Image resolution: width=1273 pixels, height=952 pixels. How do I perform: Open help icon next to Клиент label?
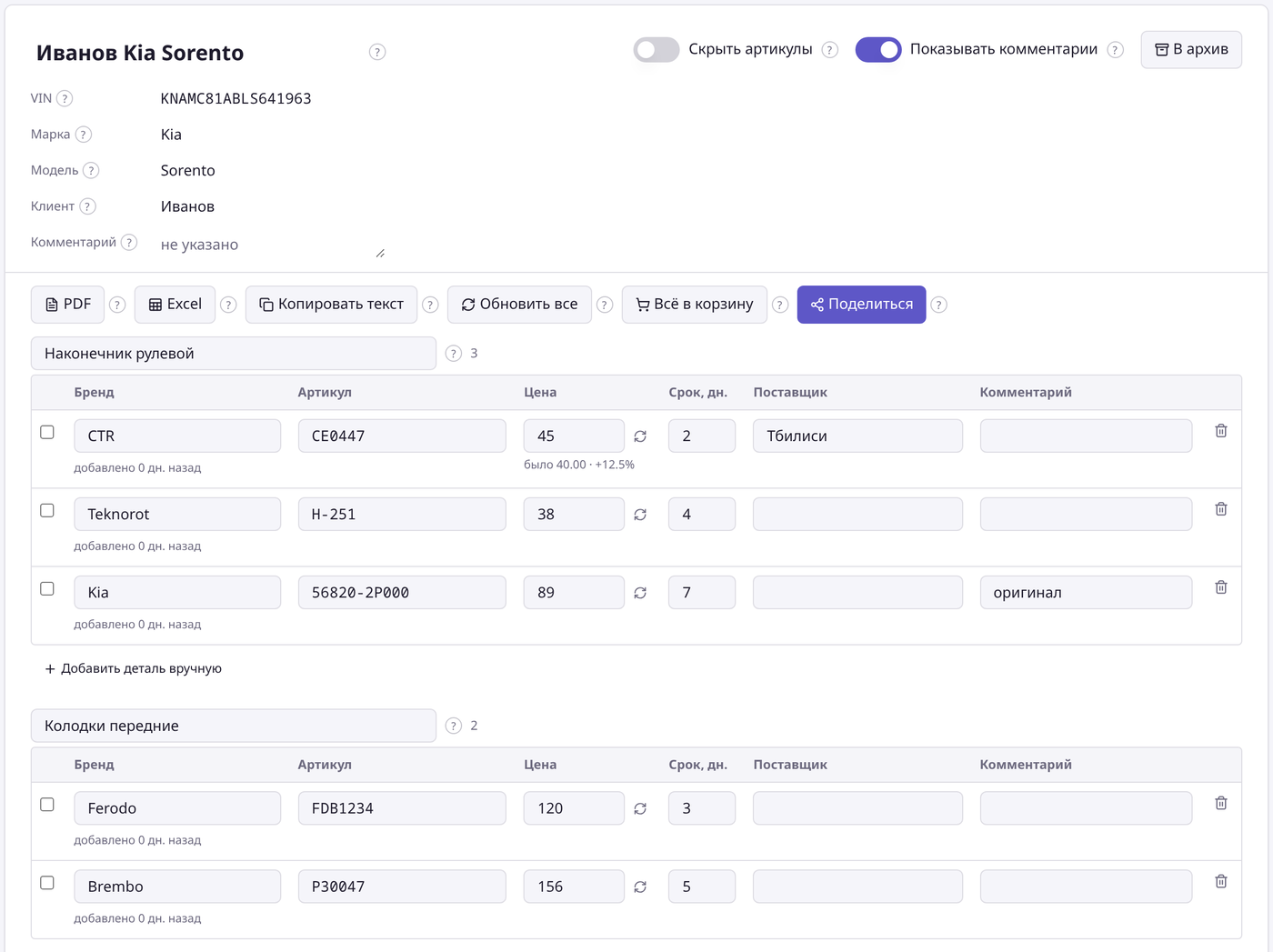[87, 206]
